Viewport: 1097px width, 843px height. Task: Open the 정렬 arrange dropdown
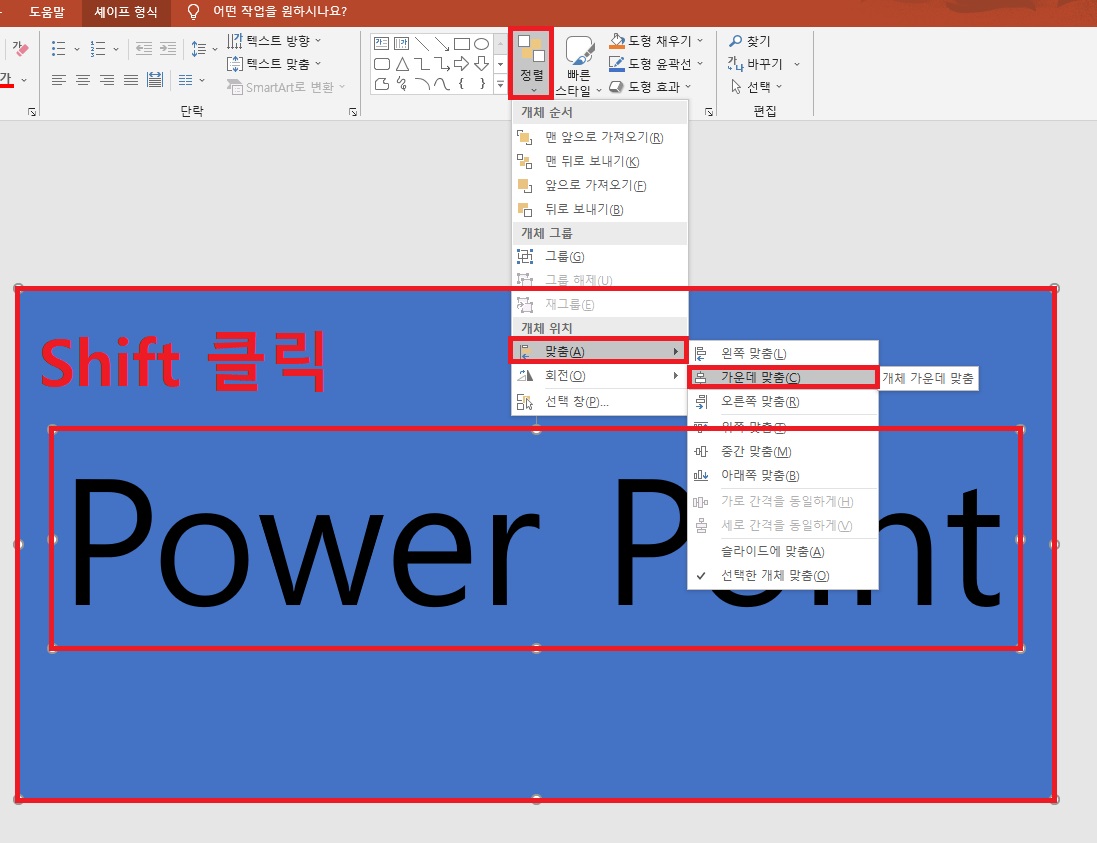point(532,63)
